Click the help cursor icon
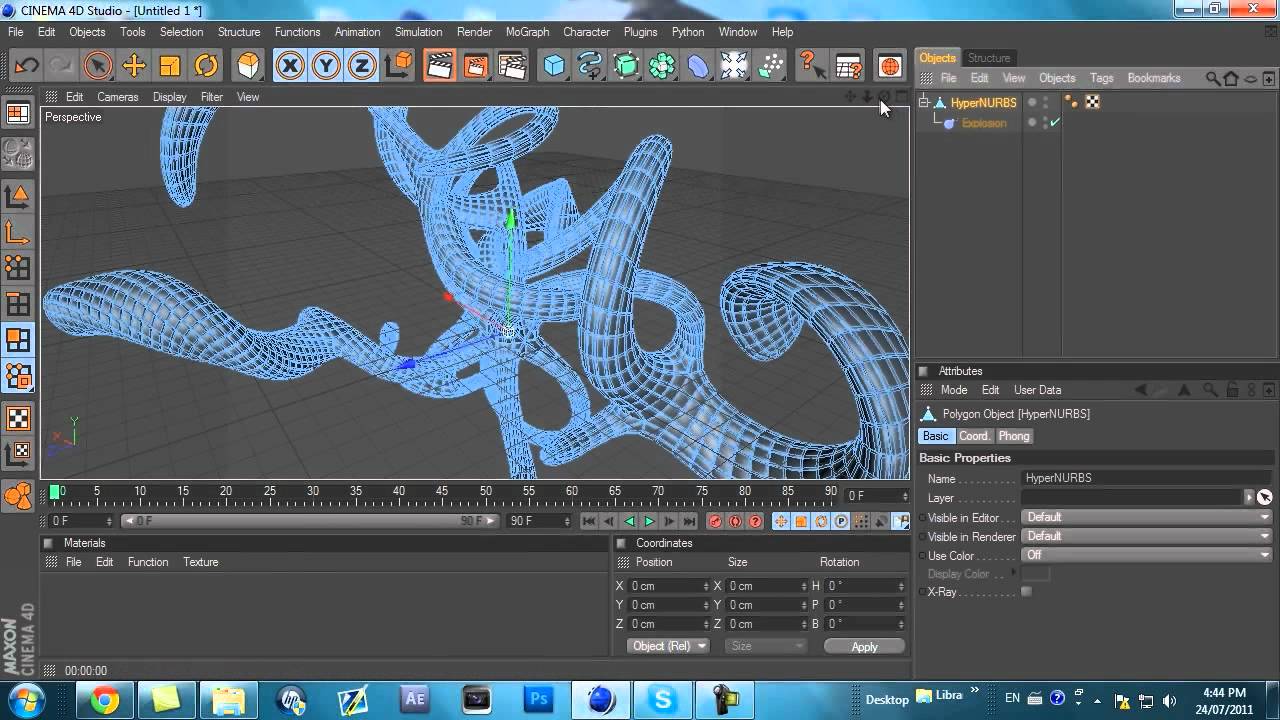 point(812,66)
